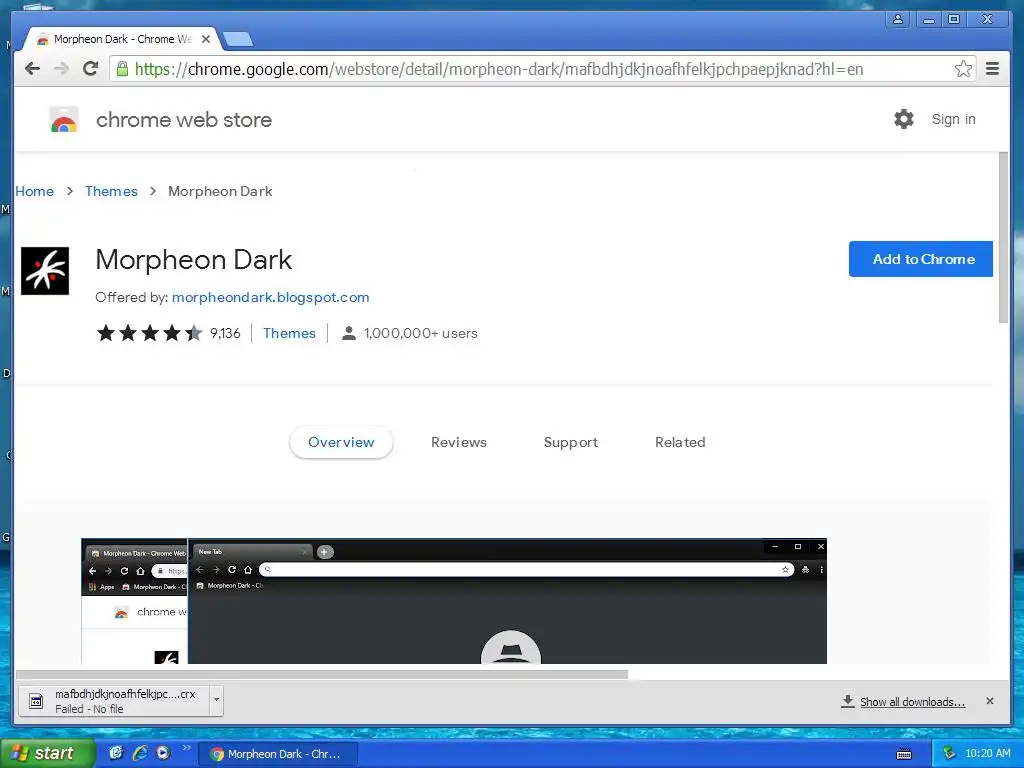Open morpheondark.blogspot.com link
1024x768 pixels.
(x=270, y=297)
